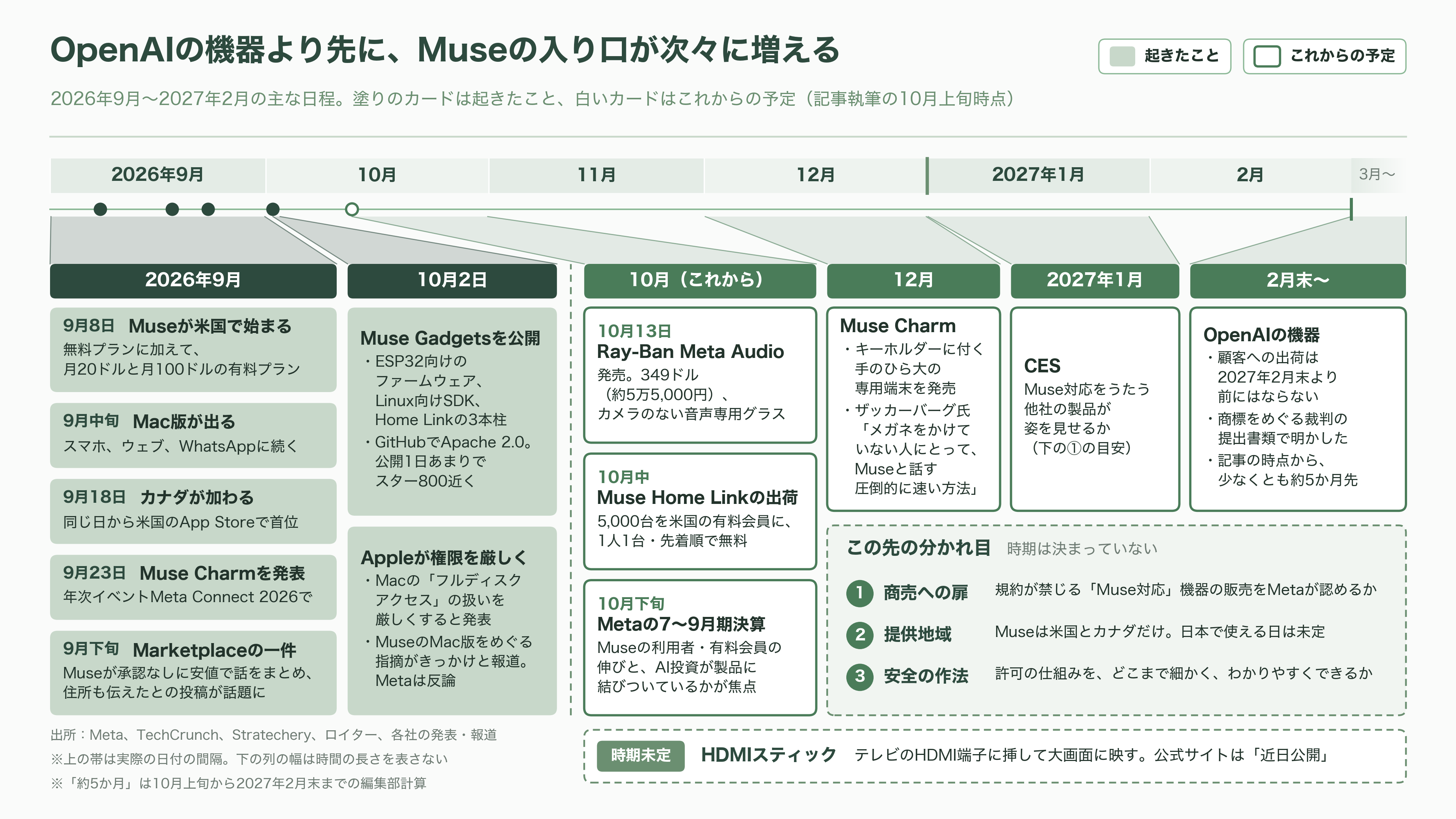The image size is (1456, 819).
Task: Click the outlined 'これからの予定' legend swatch
Action: [1267, 56]
